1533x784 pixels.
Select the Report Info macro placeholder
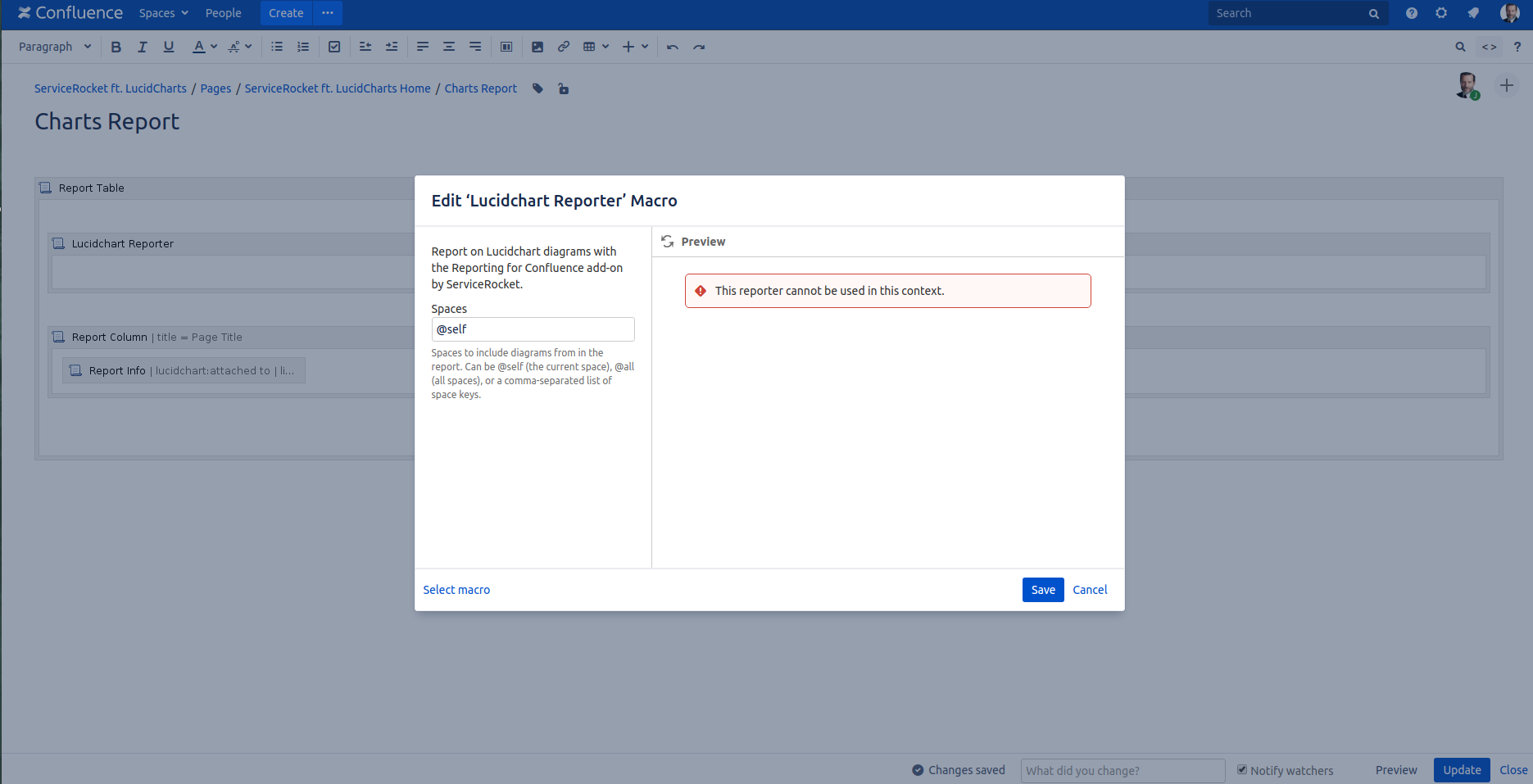point(184,370)
